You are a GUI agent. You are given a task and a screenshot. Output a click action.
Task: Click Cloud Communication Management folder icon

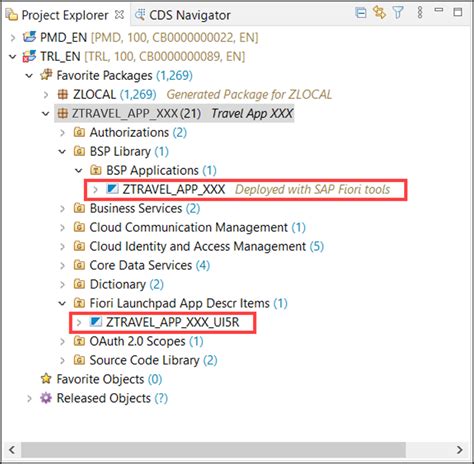click(79, 227)
